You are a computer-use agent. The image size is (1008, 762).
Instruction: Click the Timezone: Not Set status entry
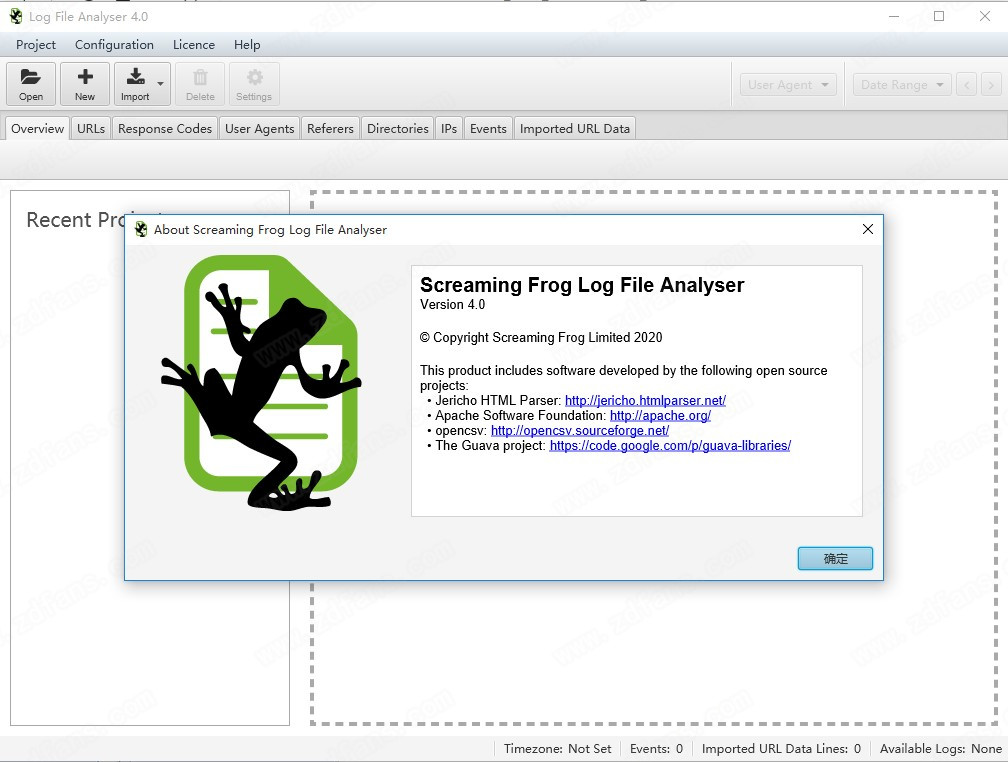[x=557, y=748]
